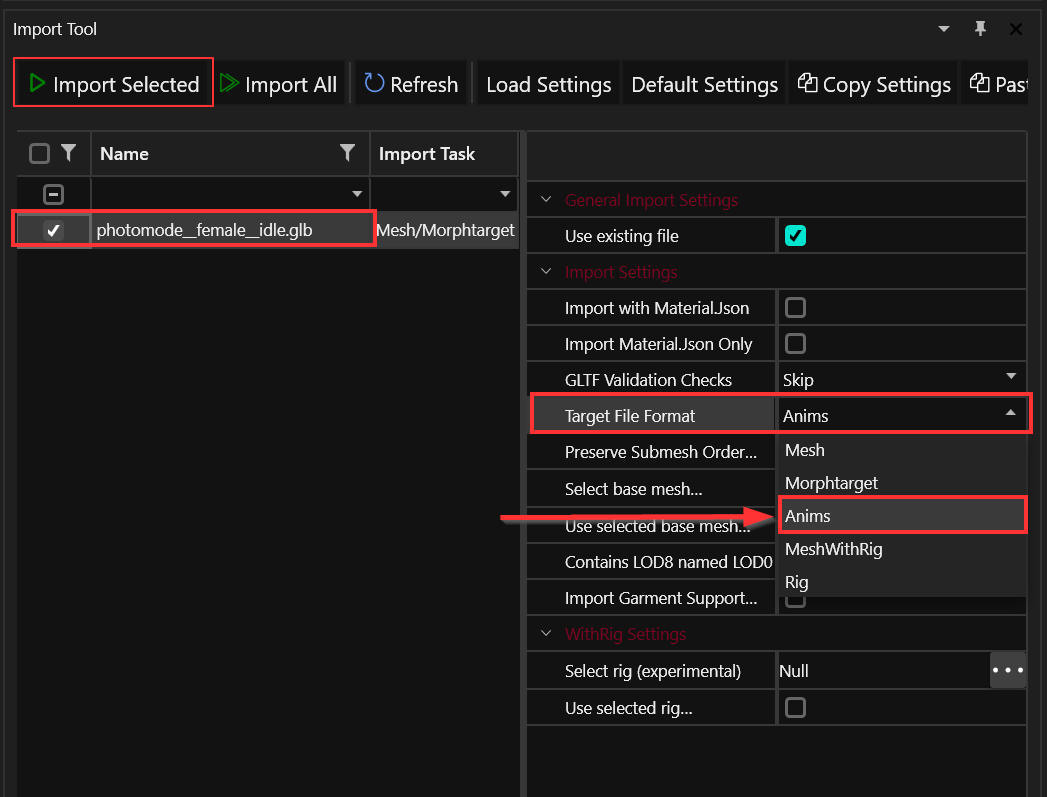Collapse the General Import Settings section
Viewport: 1047px width, 797px height.
tap(546, 200)
